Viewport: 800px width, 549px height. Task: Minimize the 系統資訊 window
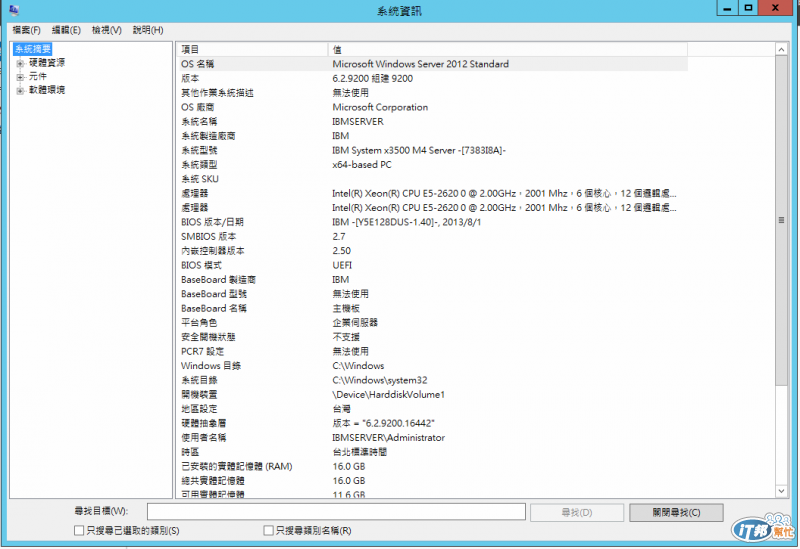tap(728, 8)
